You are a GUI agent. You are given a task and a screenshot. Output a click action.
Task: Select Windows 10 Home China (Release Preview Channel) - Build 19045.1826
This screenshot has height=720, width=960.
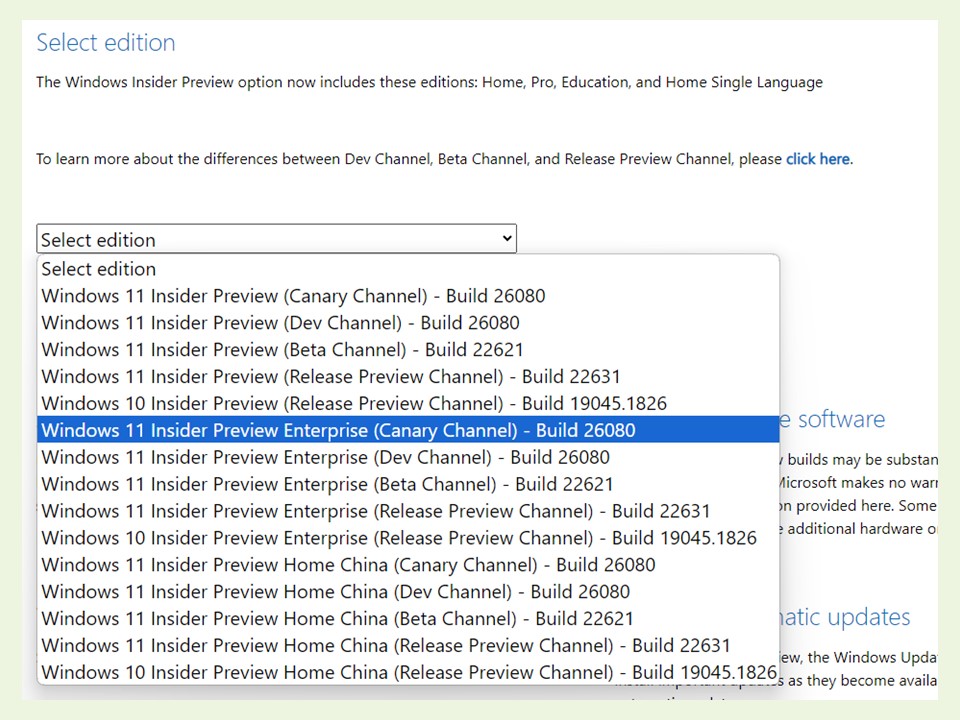click(408, 672)
